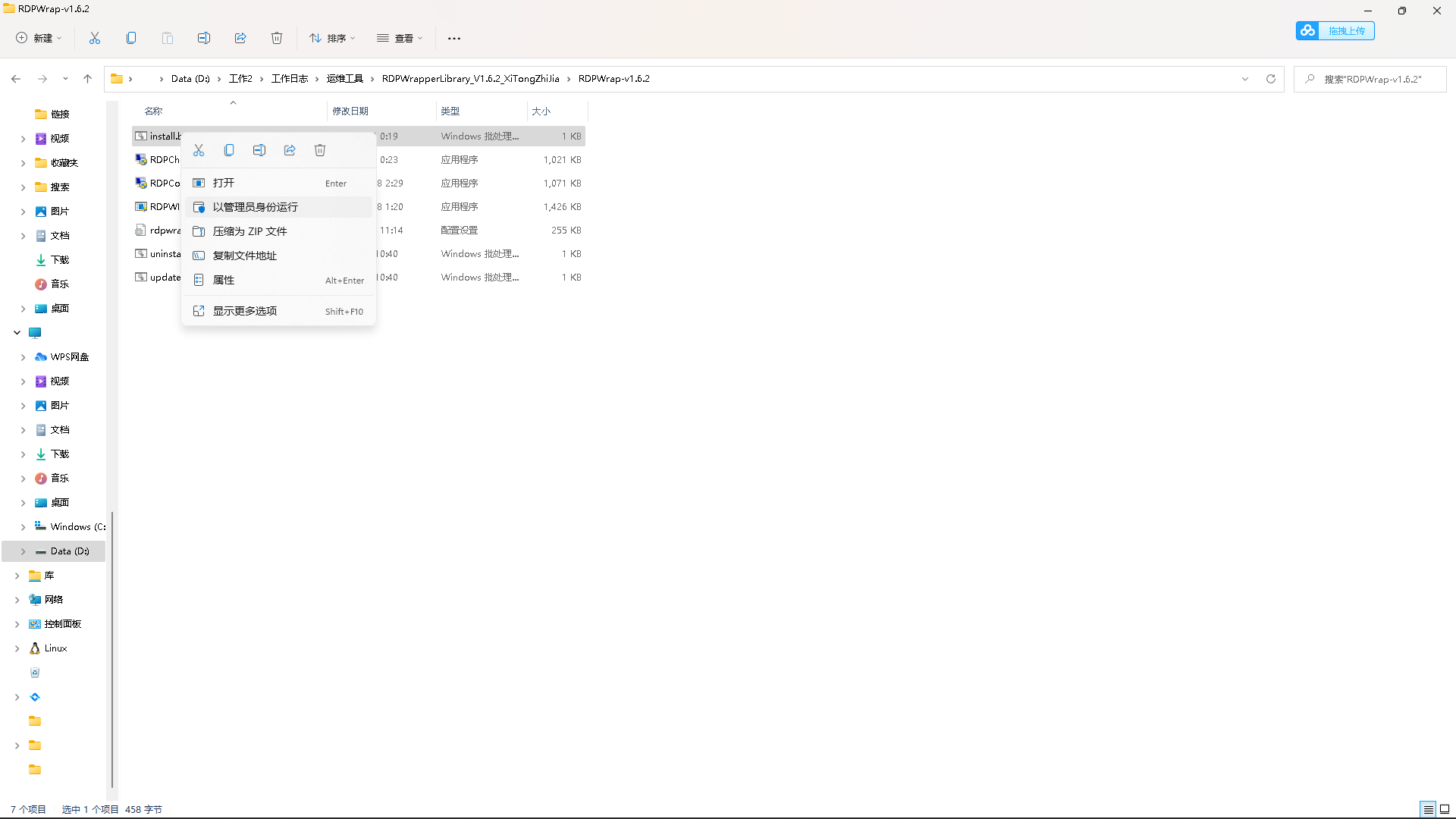Viewport: 1456px width, 819px height.
Task: Choose 复制文件地址 in the context menu
Action: tap(278, 256)
